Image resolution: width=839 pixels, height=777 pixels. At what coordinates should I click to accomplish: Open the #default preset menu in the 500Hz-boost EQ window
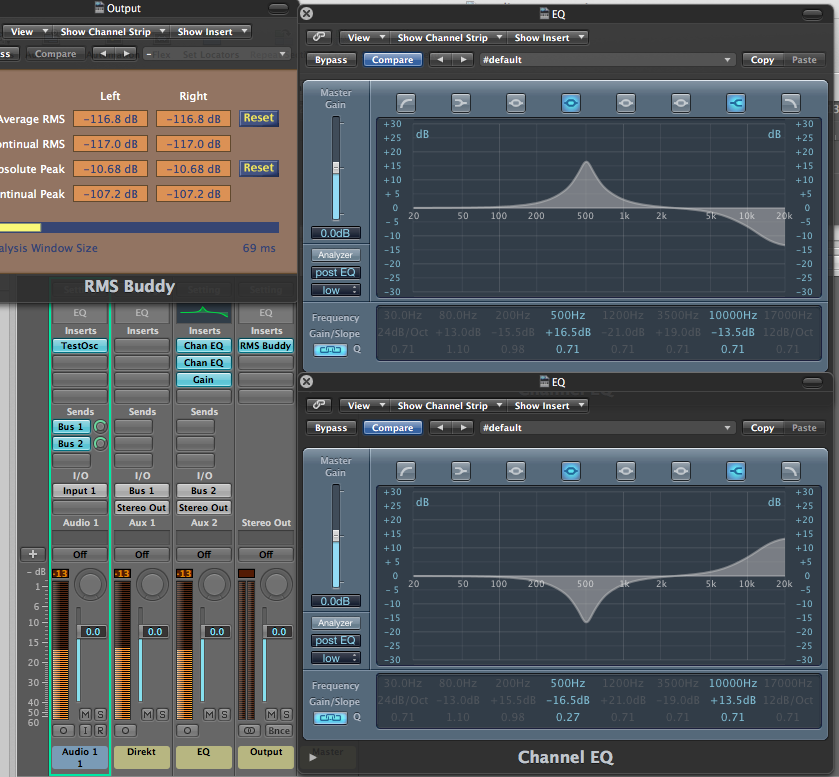(606, 60)
